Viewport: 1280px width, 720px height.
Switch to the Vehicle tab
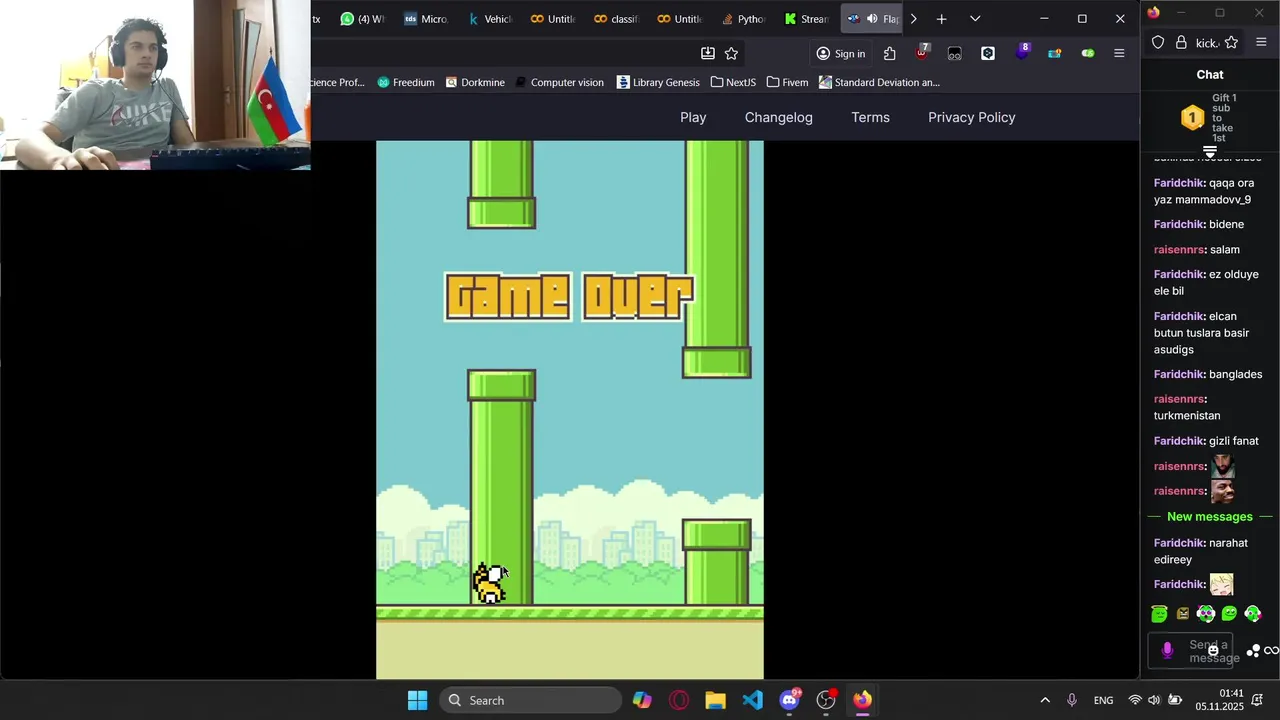[x=489, y=19]
